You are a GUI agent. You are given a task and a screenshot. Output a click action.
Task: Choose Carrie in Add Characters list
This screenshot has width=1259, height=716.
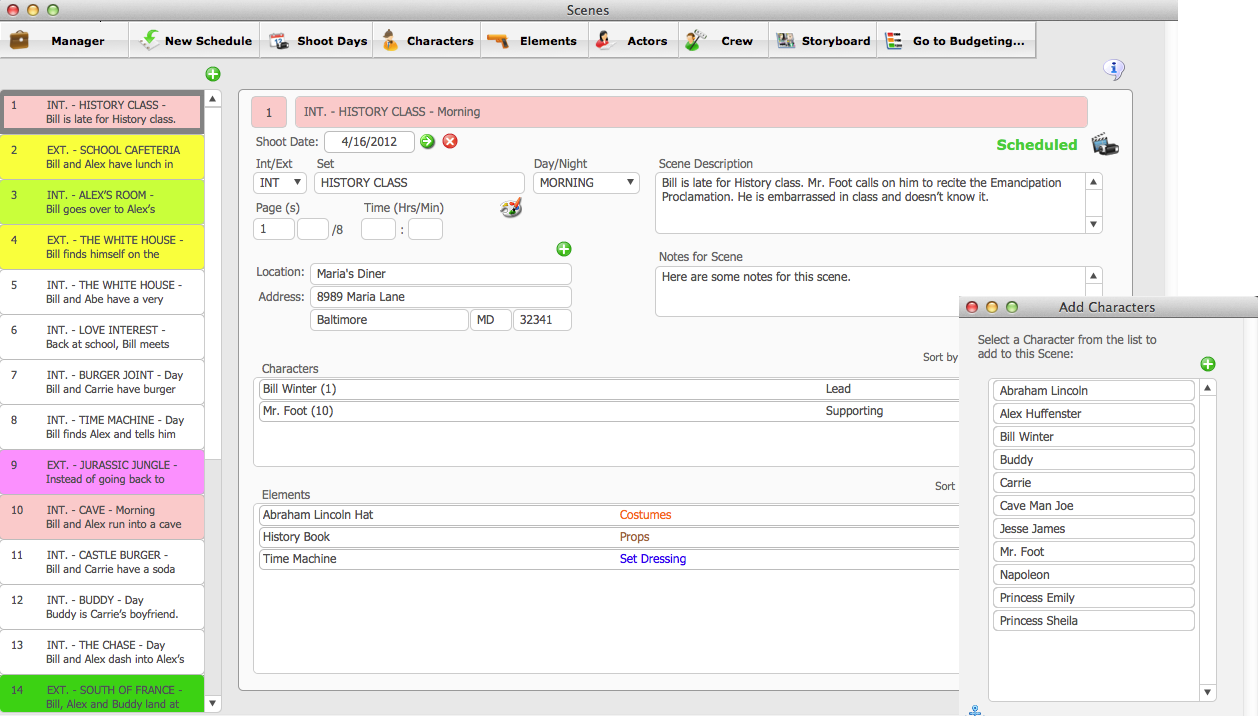pyautogui.click(x=1094, y=483)
